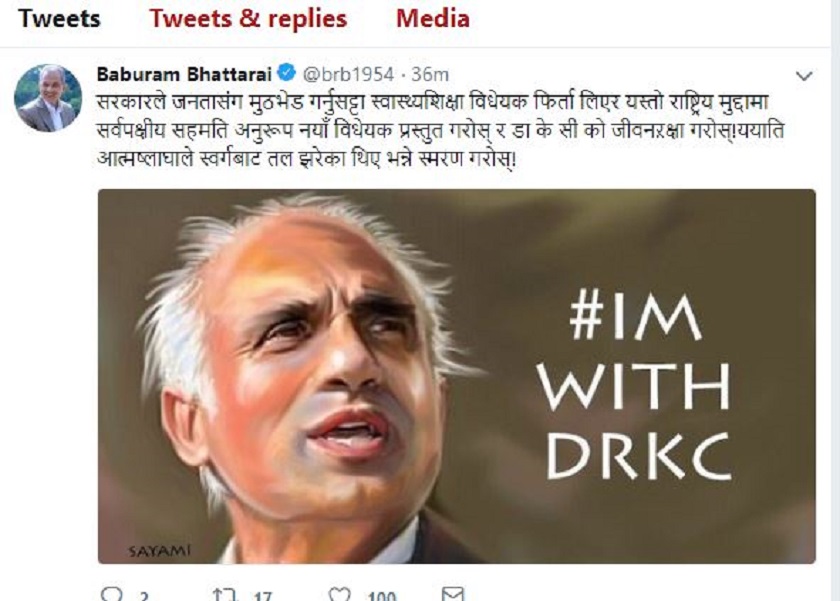Click the Nepali tweet text body
This screenshot has height=601, width=840.
440,131
